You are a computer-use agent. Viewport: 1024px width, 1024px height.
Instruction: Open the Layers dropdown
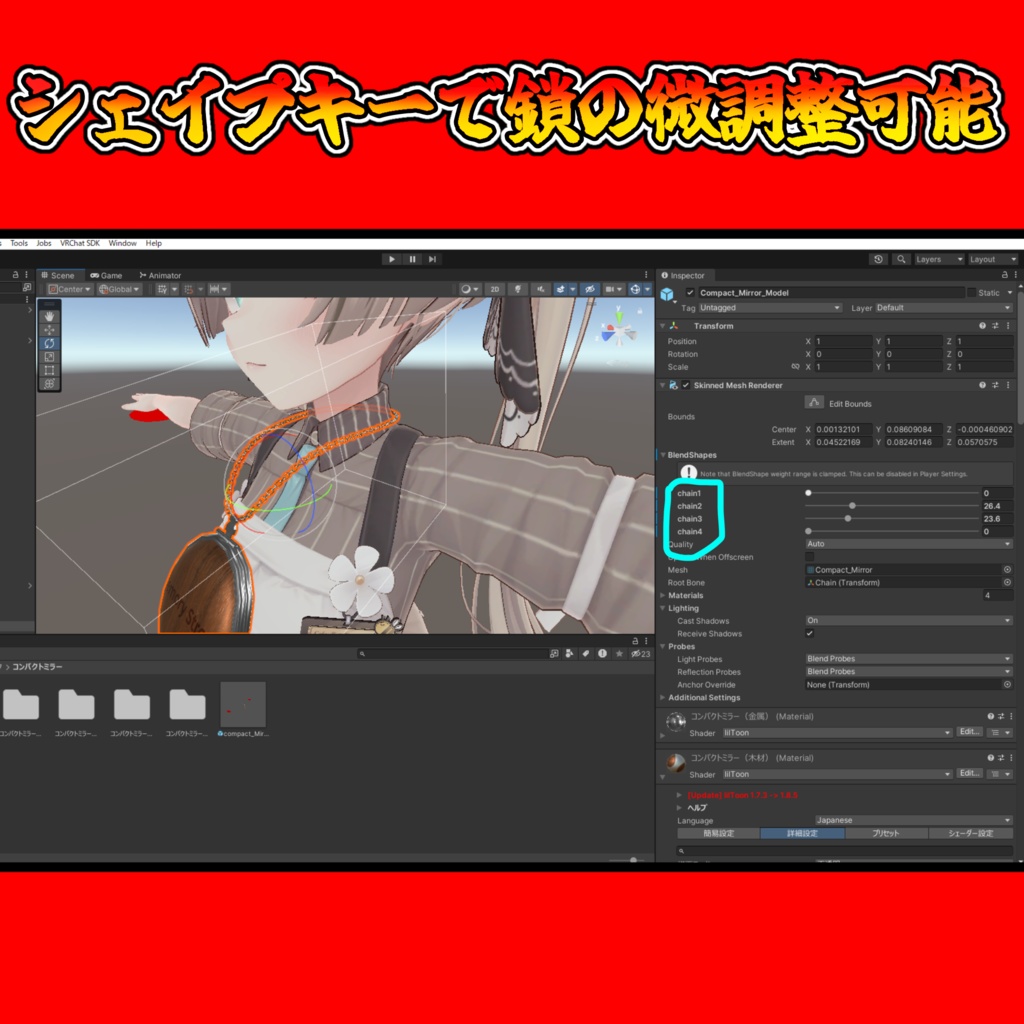939,259
